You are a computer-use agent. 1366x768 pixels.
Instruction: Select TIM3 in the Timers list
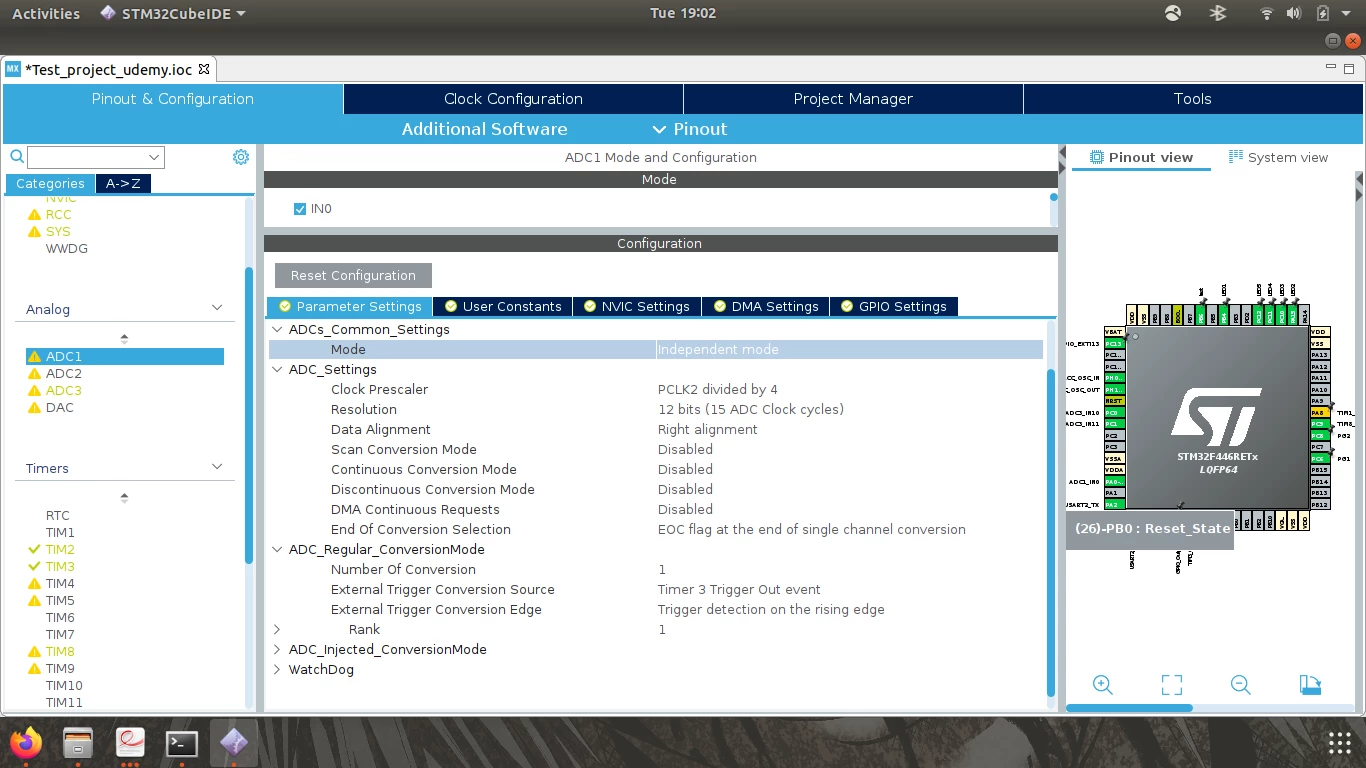tap(60, 566)
